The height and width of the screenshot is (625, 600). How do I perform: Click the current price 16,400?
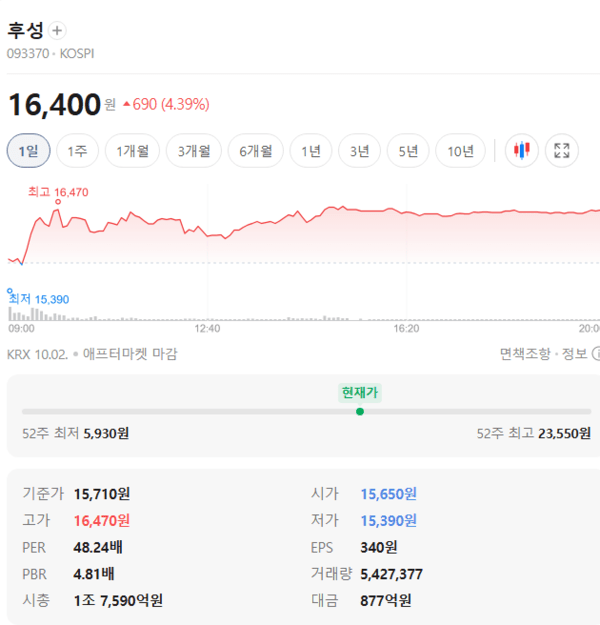pos(55,104)
